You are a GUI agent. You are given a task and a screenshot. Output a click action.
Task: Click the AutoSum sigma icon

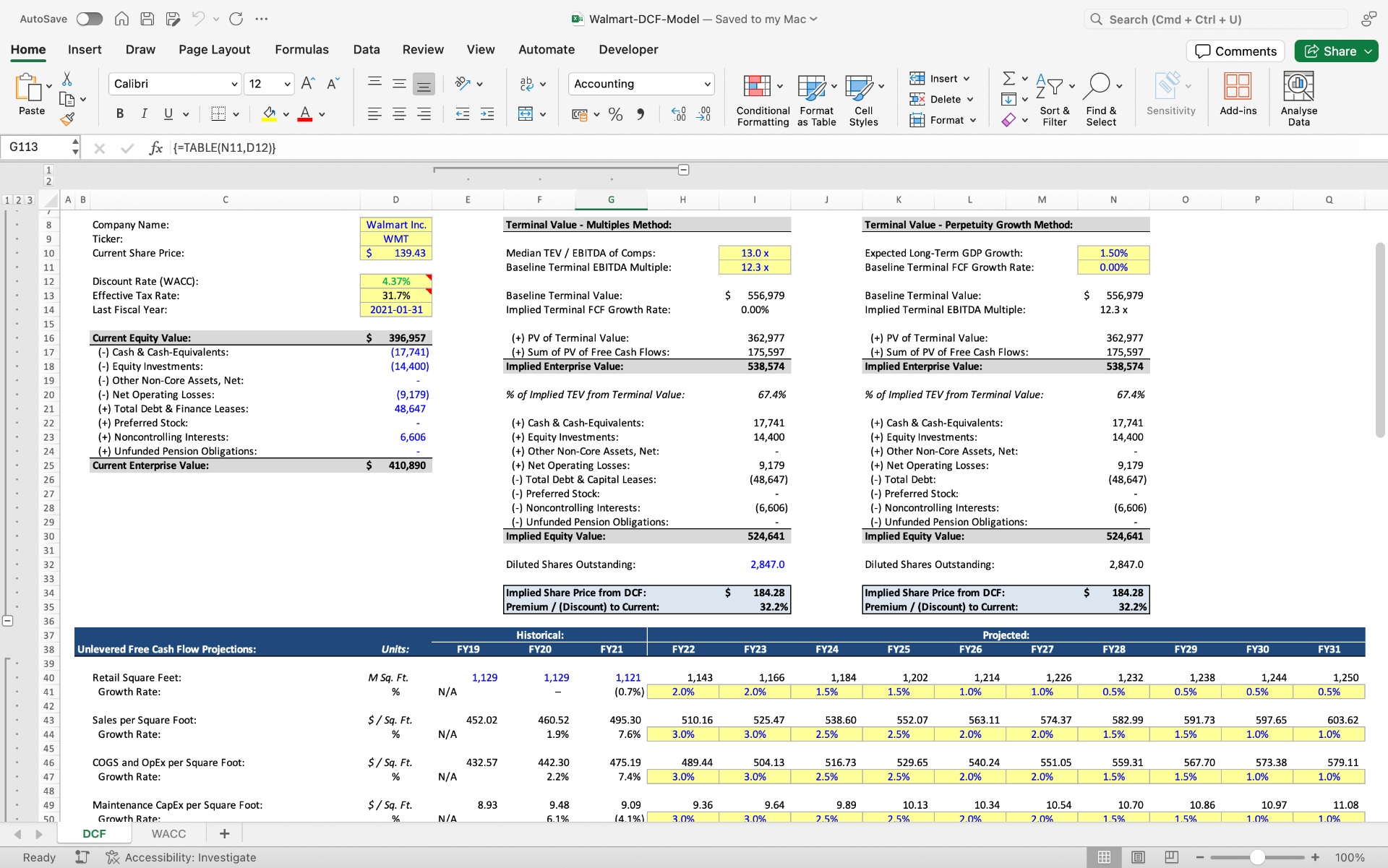pyautogui.click(x=1008, y=78)
